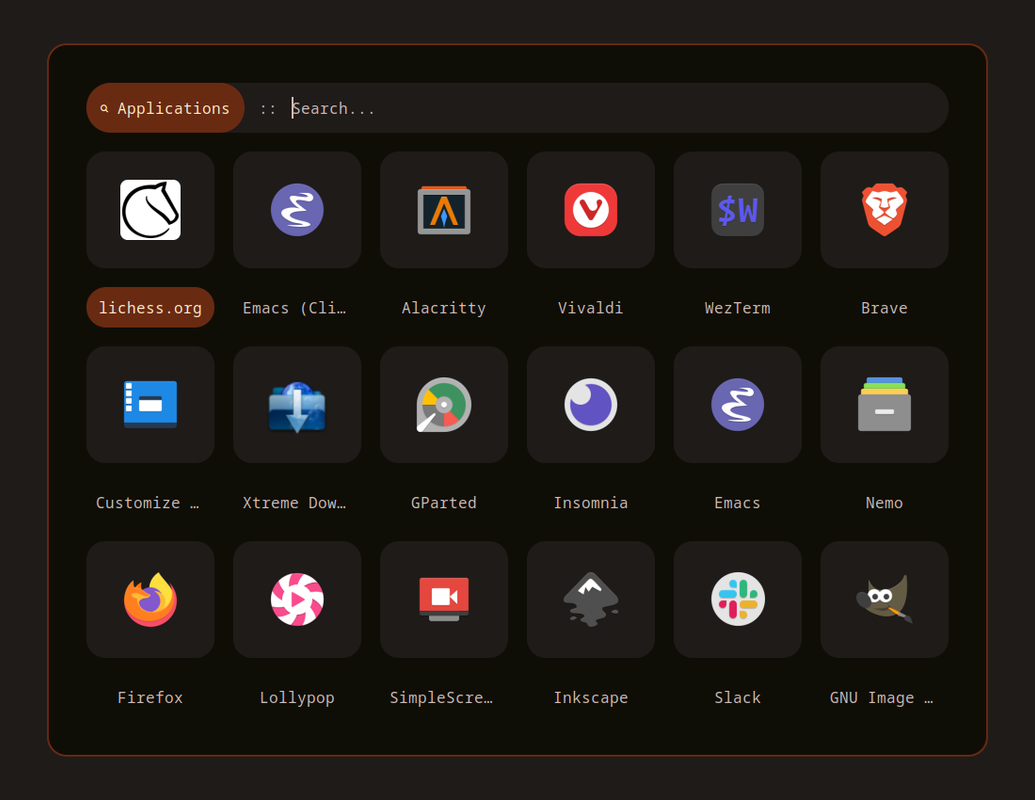Click the "SimpleScre…" label
Image resolution: width=1035 pixels, height=800 pixels.
coord(442,698)
